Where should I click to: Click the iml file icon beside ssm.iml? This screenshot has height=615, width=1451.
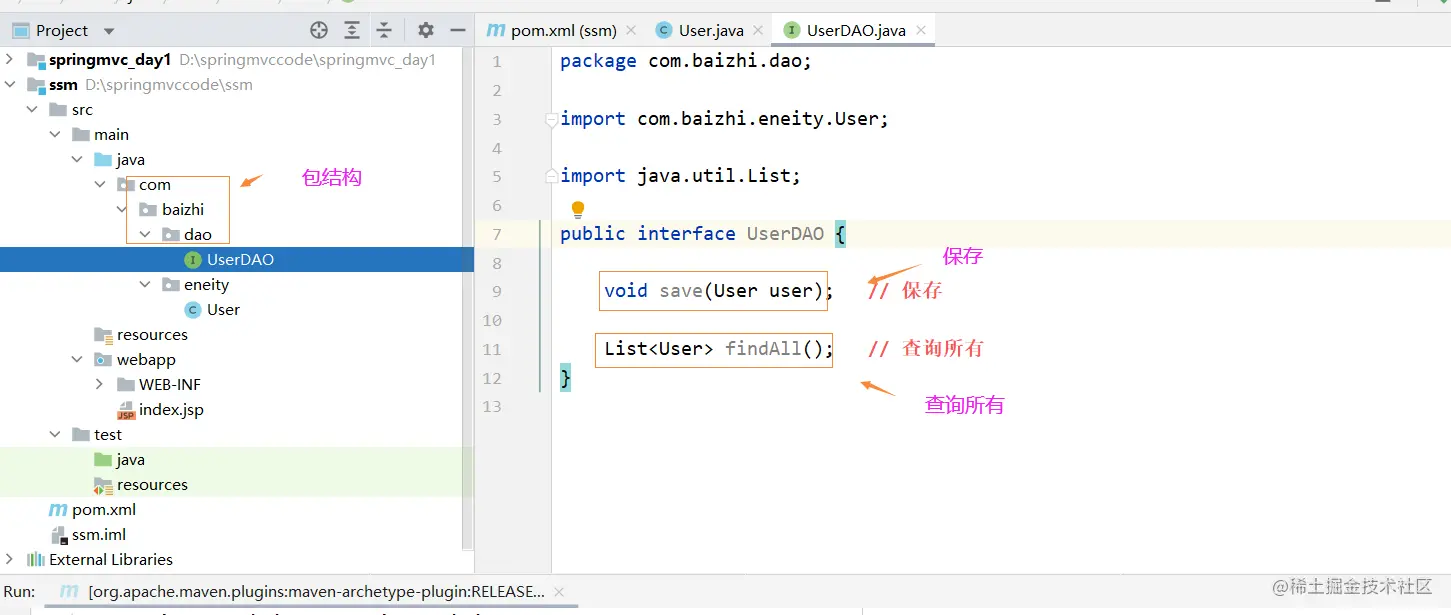[58, 535]
